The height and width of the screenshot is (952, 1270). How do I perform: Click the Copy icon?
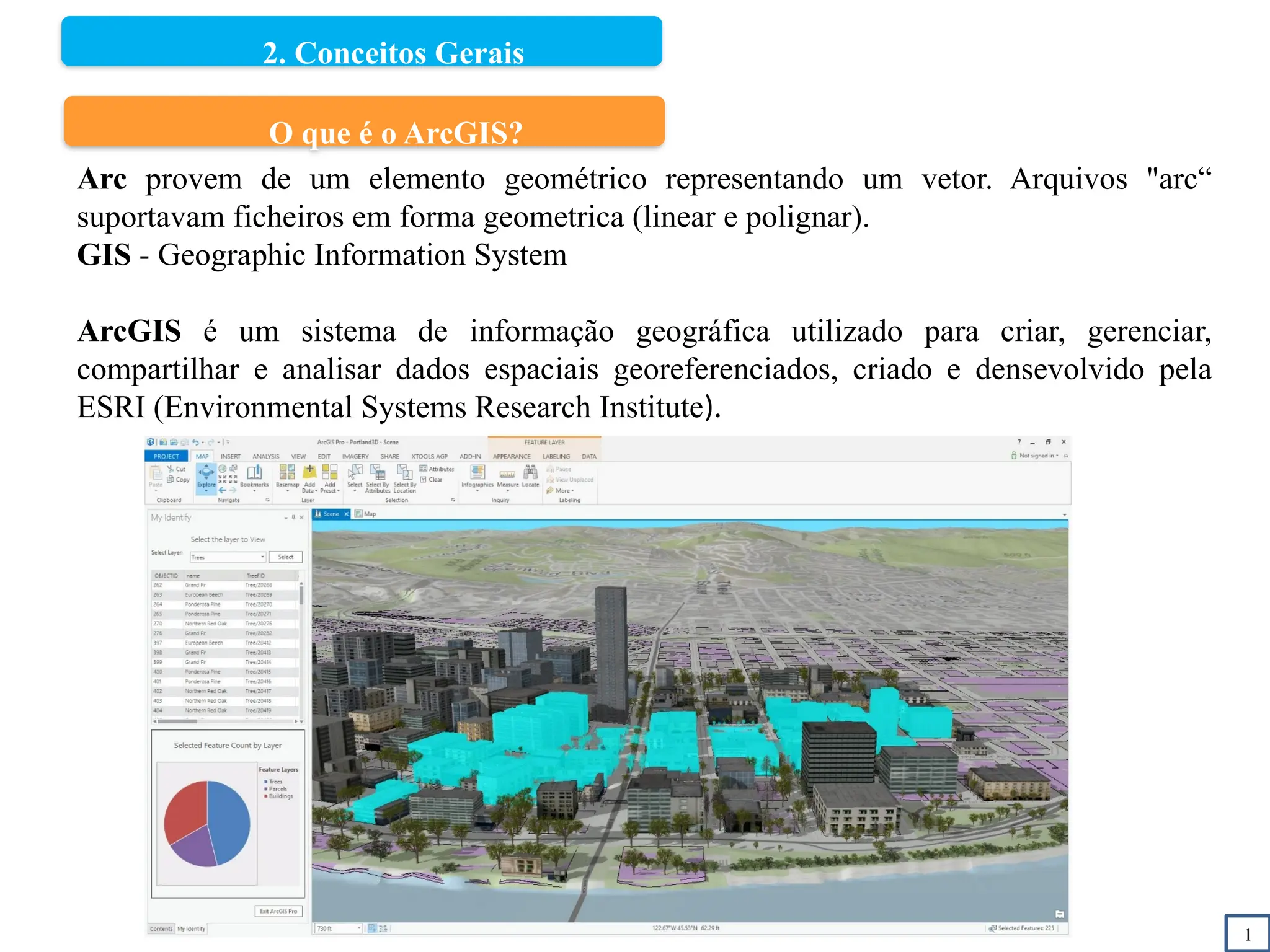[x=170, y=480]
